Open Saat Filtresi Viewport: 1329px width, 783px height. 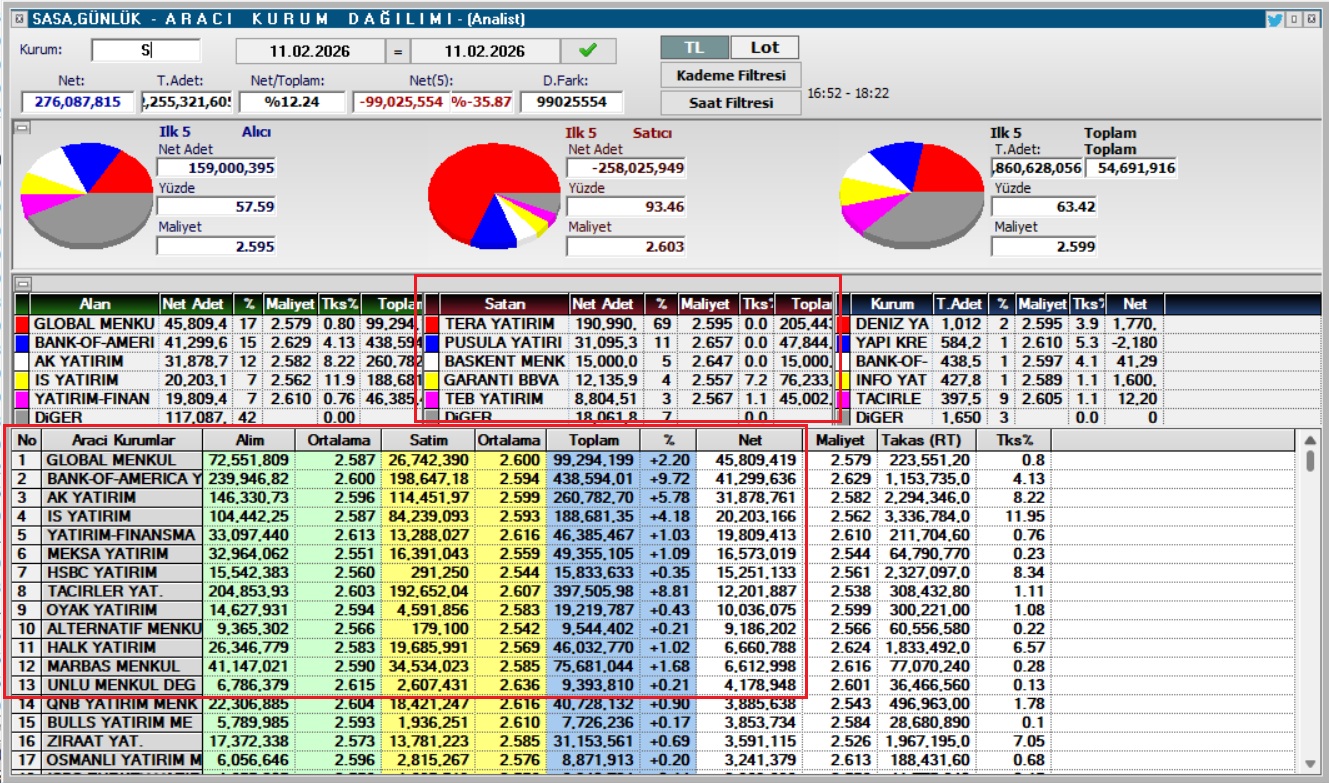[x=731, y=103]
